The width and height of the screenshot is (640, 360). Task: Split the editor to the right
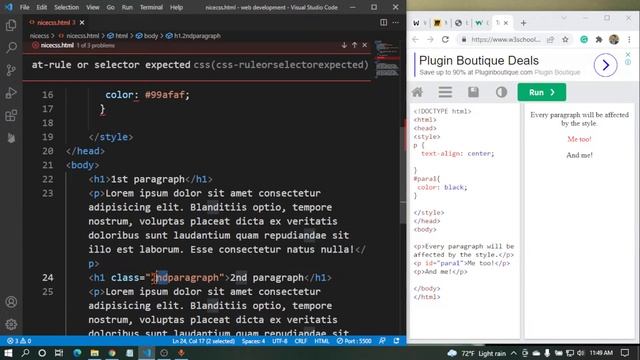coord(383,22)
